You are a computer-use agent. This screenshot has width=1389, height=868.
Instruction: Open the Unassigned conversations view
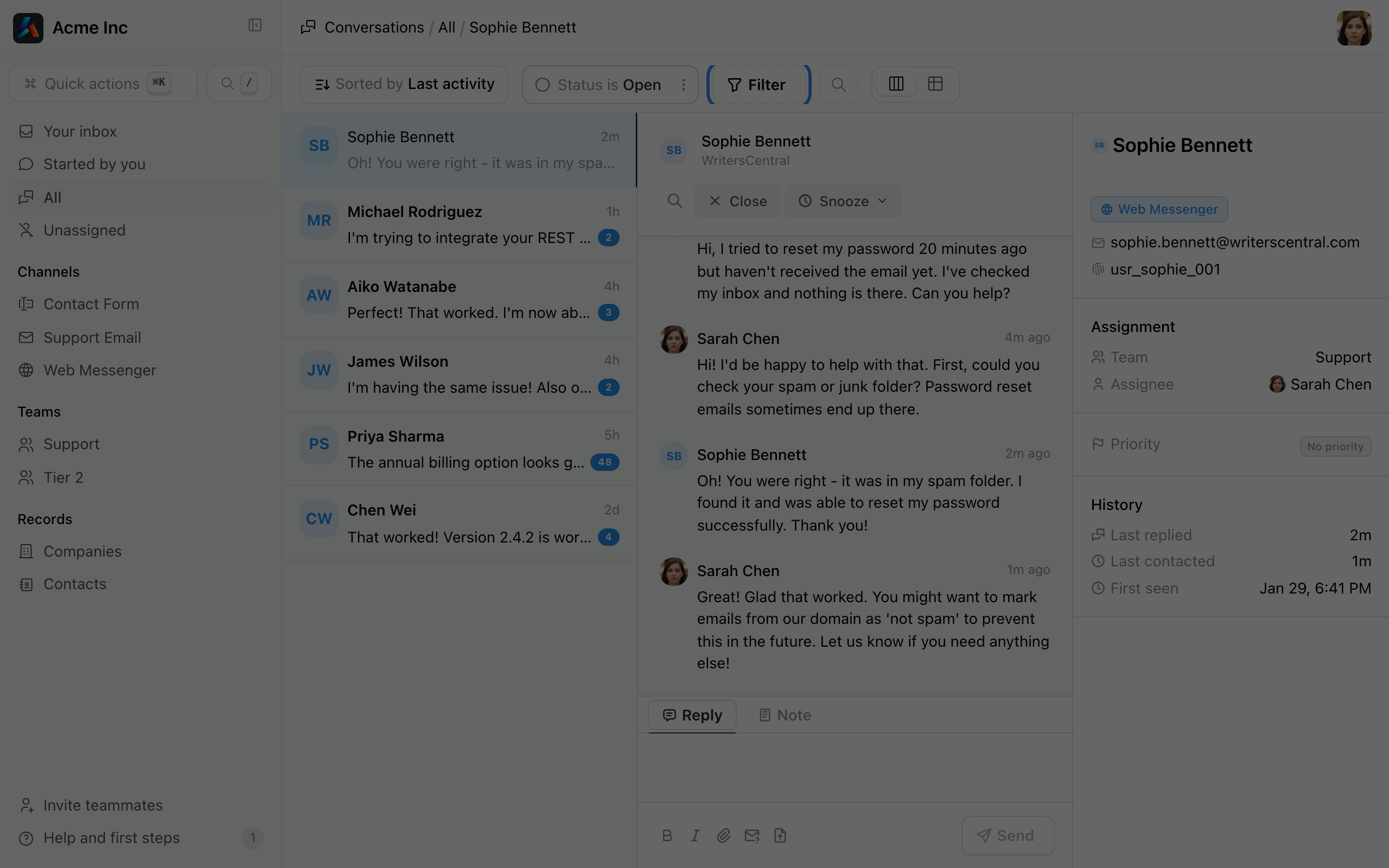tap(141, 230)
